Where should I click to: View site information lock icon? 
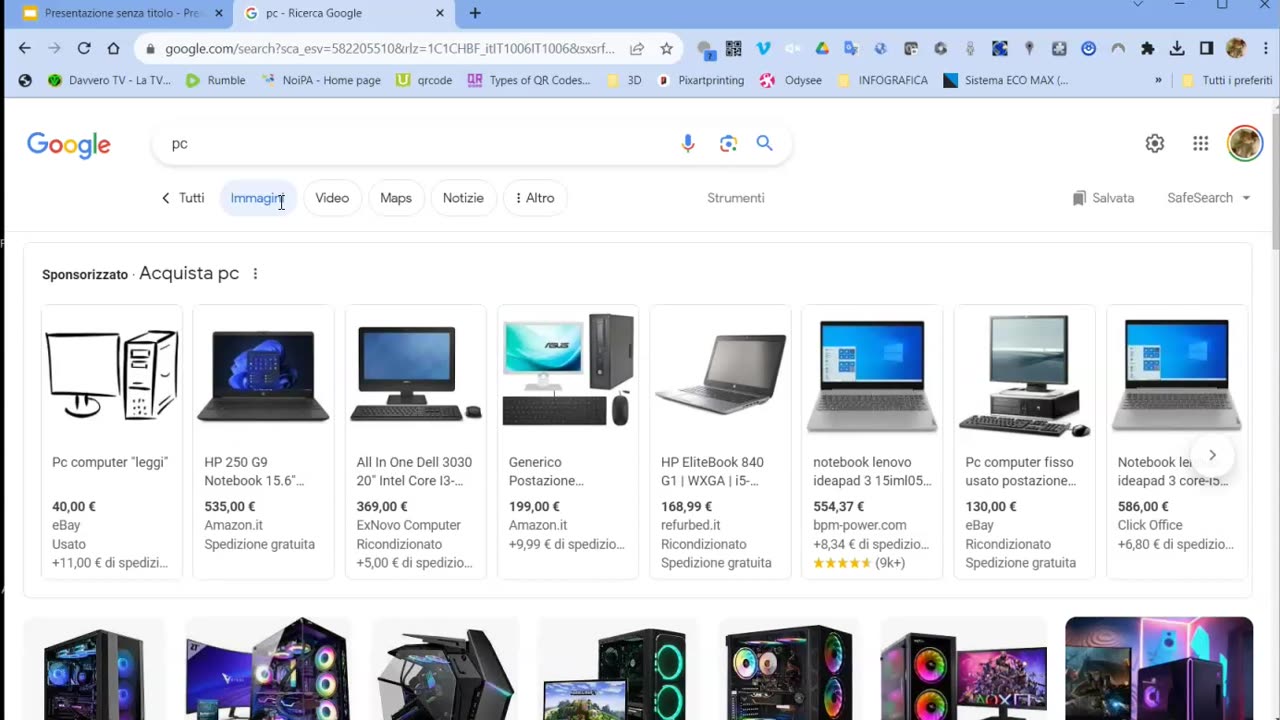point(150,48)
